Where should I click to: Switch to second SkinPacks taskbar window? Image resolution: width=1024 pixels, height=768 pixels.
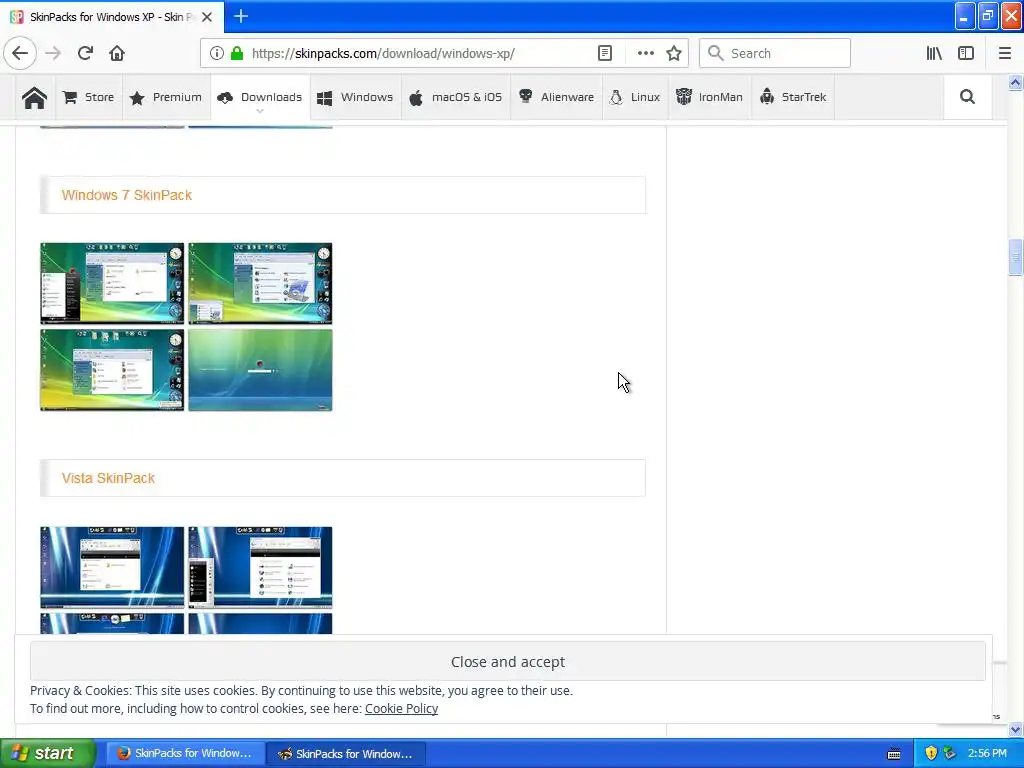[x=346, y=754]
